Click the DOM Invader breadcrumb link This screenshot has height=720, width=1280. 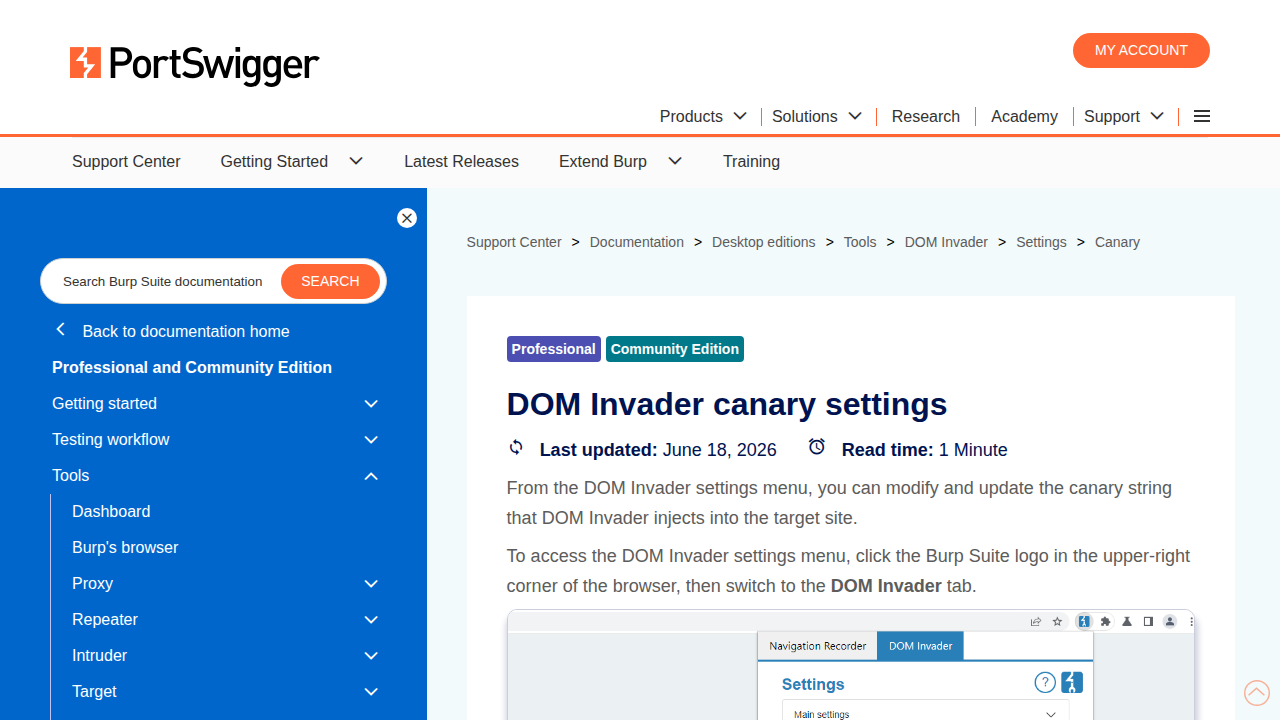pos(946,242)
